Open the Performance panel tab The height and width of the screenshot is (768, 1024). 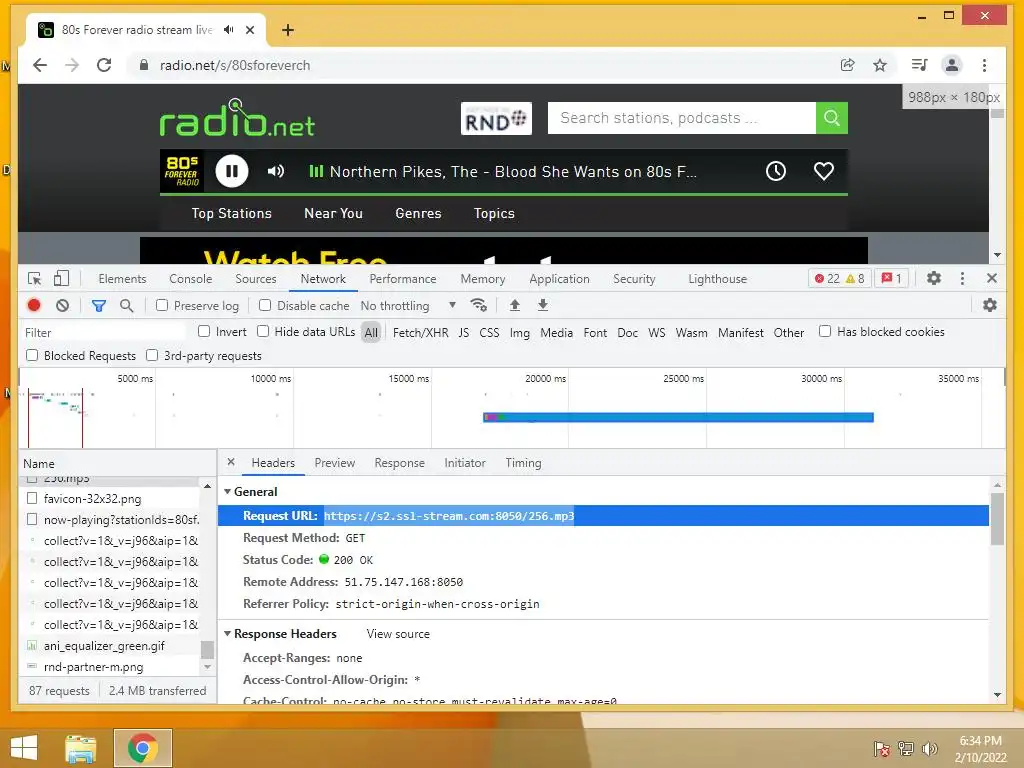tap(403, 279)
